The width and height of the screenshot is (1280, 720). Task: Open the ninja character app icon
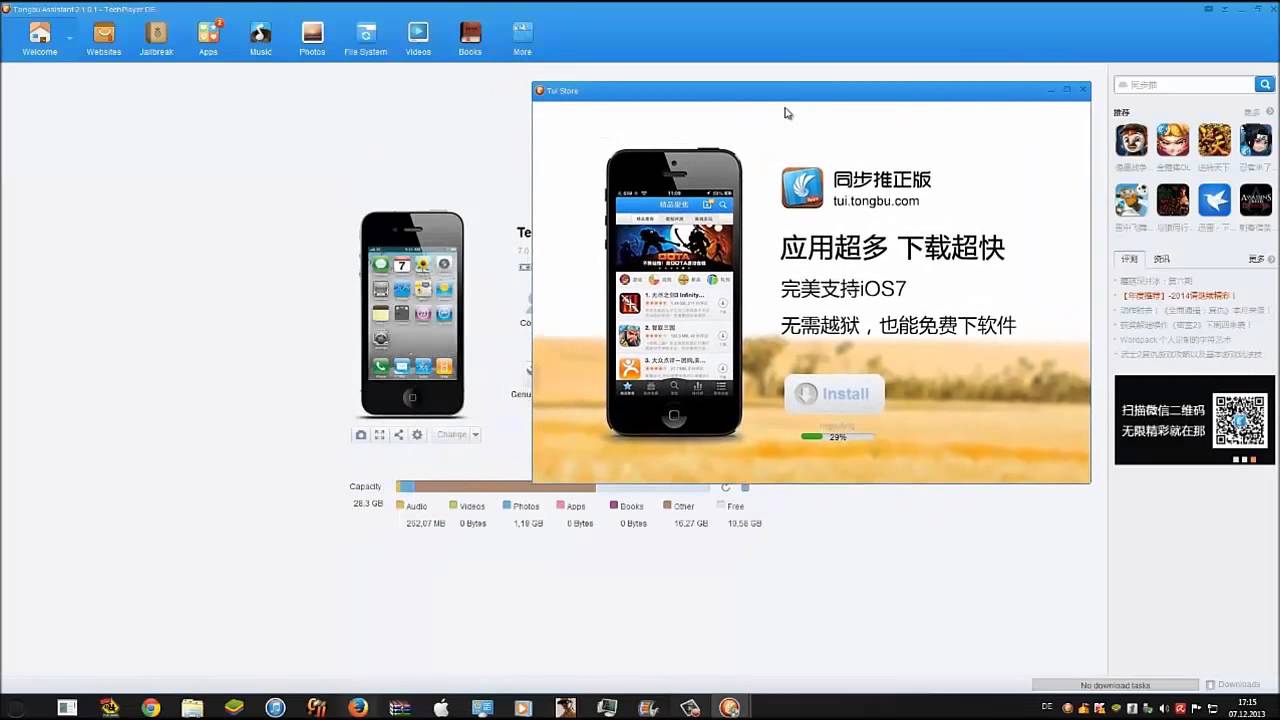coord(1256,140)
